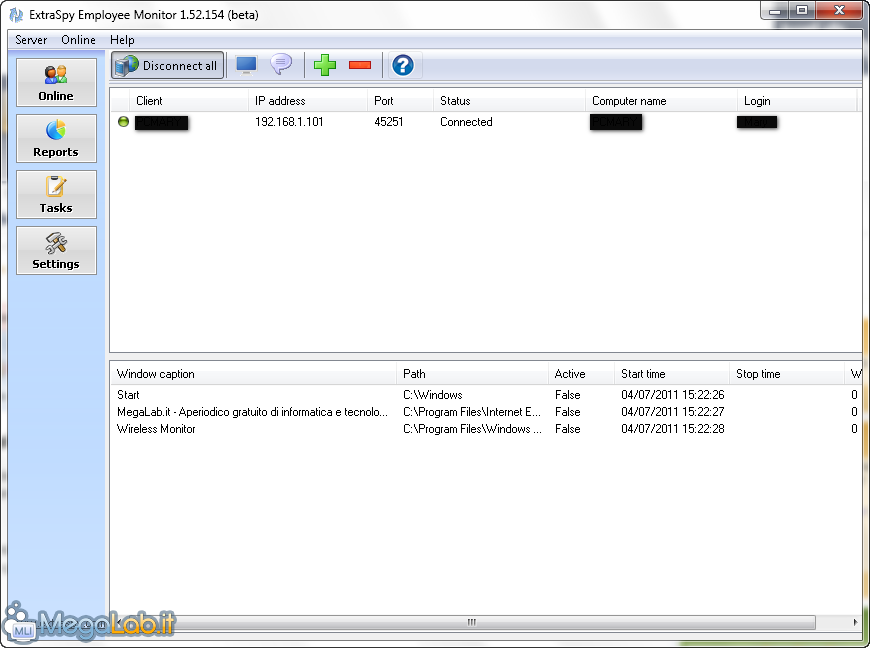Open the chat message bubble icon

click(x=281, y=64)
